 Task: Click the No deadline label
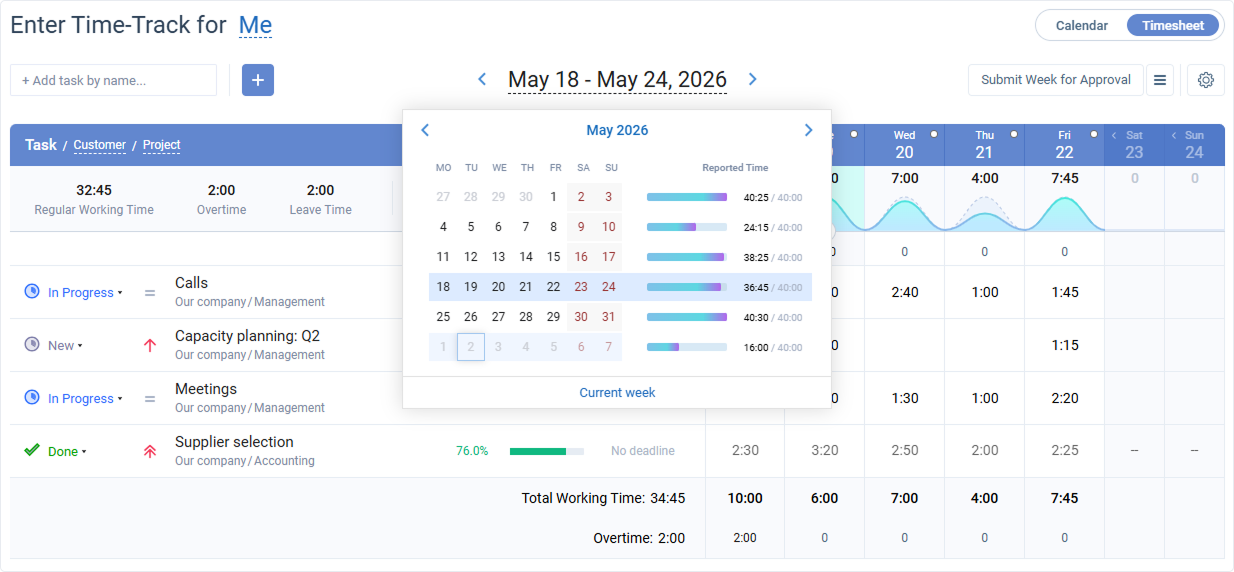click(643, 451)
